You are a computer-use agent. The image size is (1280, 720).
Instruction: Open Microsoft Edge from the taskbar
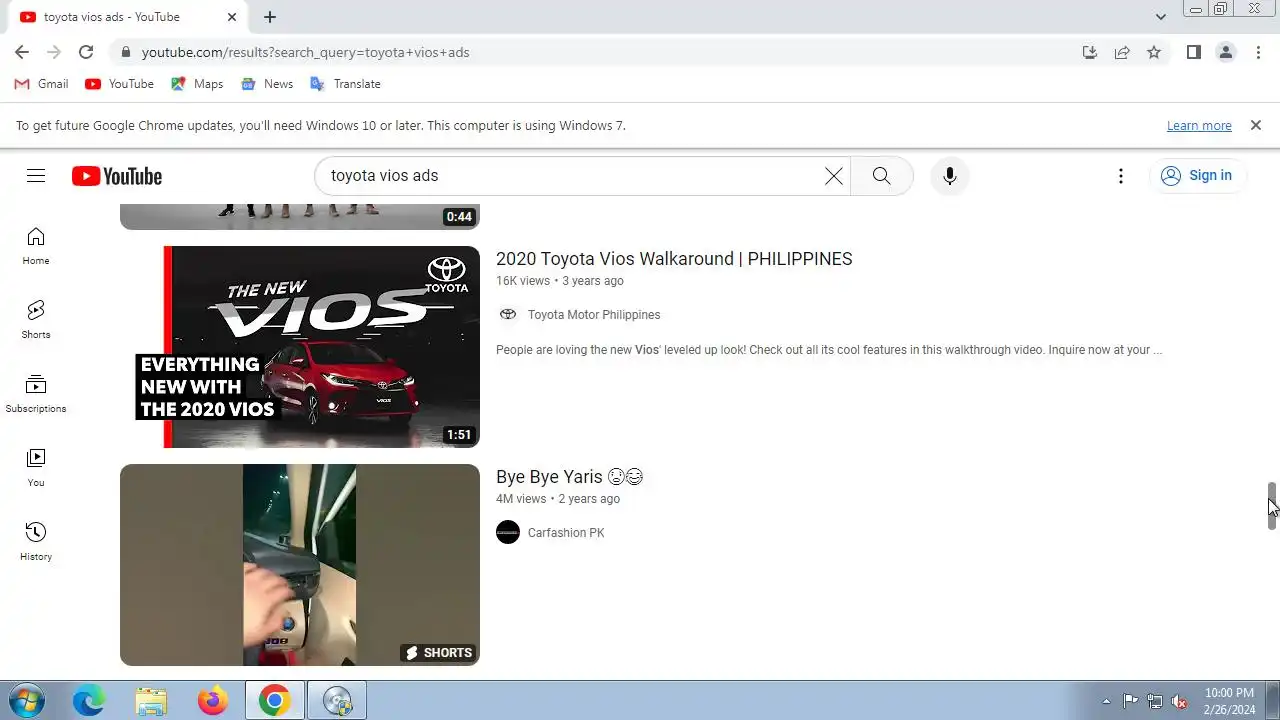click(x=89, y=701)
